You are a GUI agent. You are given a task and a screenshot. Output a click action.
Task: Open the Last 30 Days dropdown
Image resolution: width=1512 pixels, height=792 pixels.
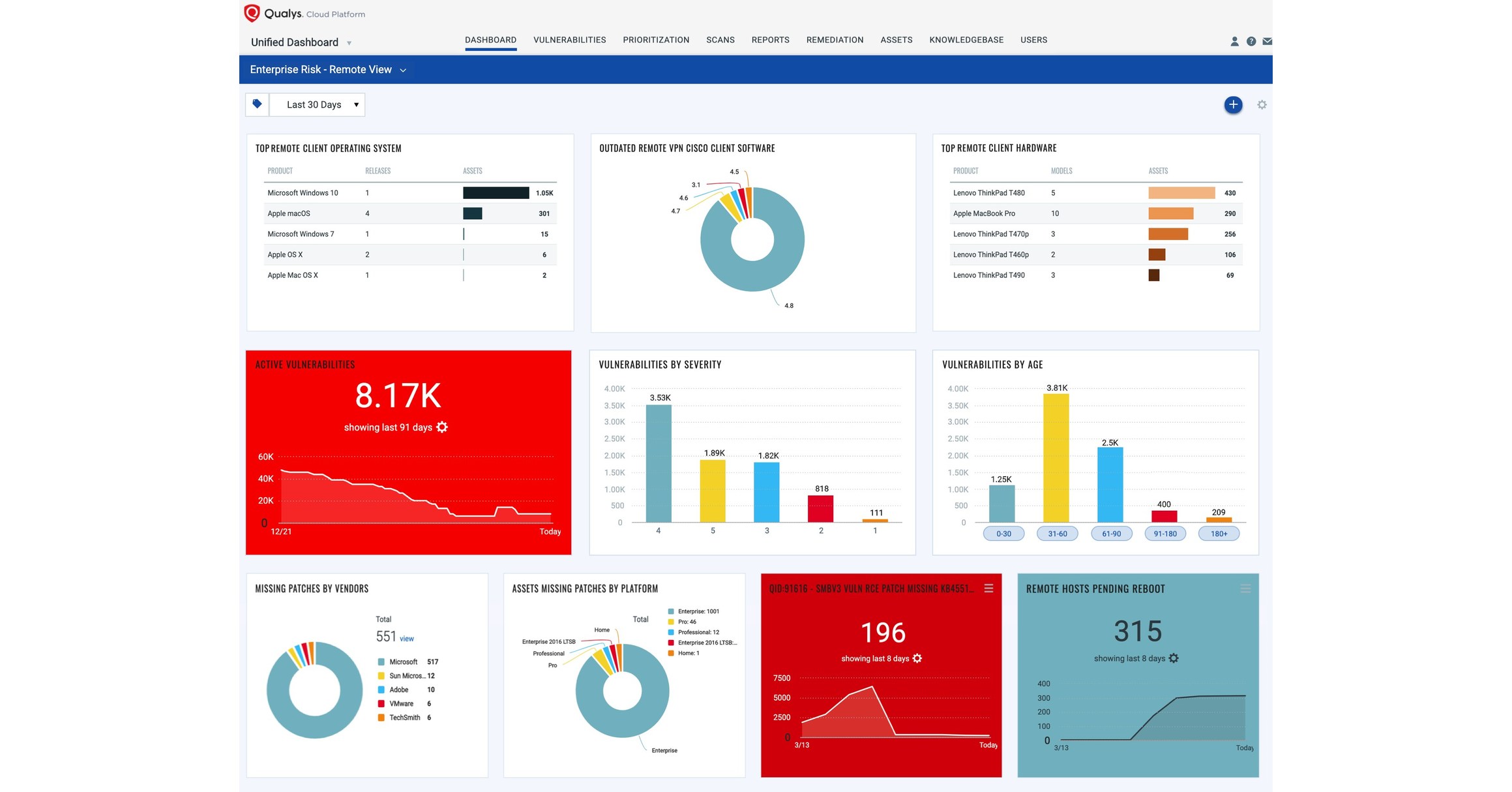[318, 104]
